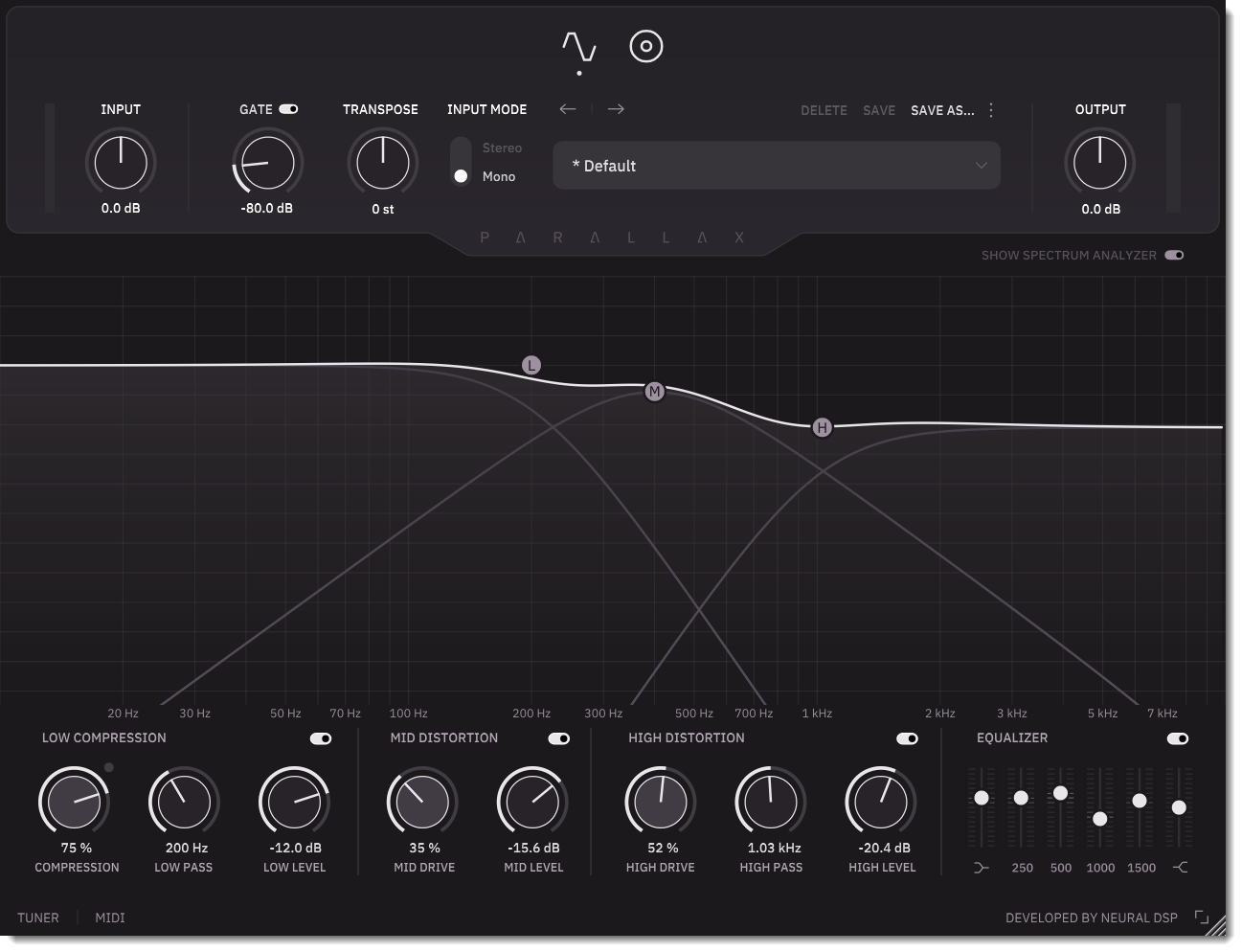
Task: Click the high shelf EQ icon
Action: (1180, 868)
